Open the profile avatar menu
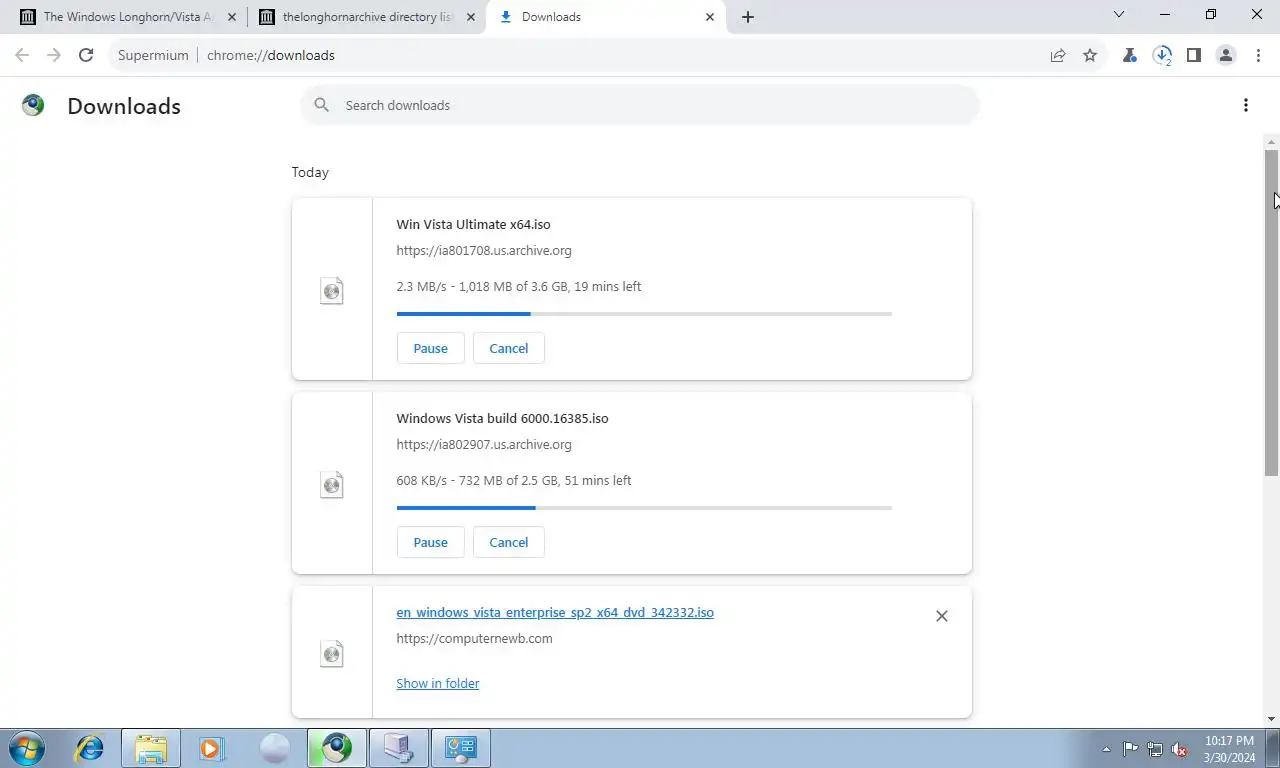1280x768 pixels. 1226,55
